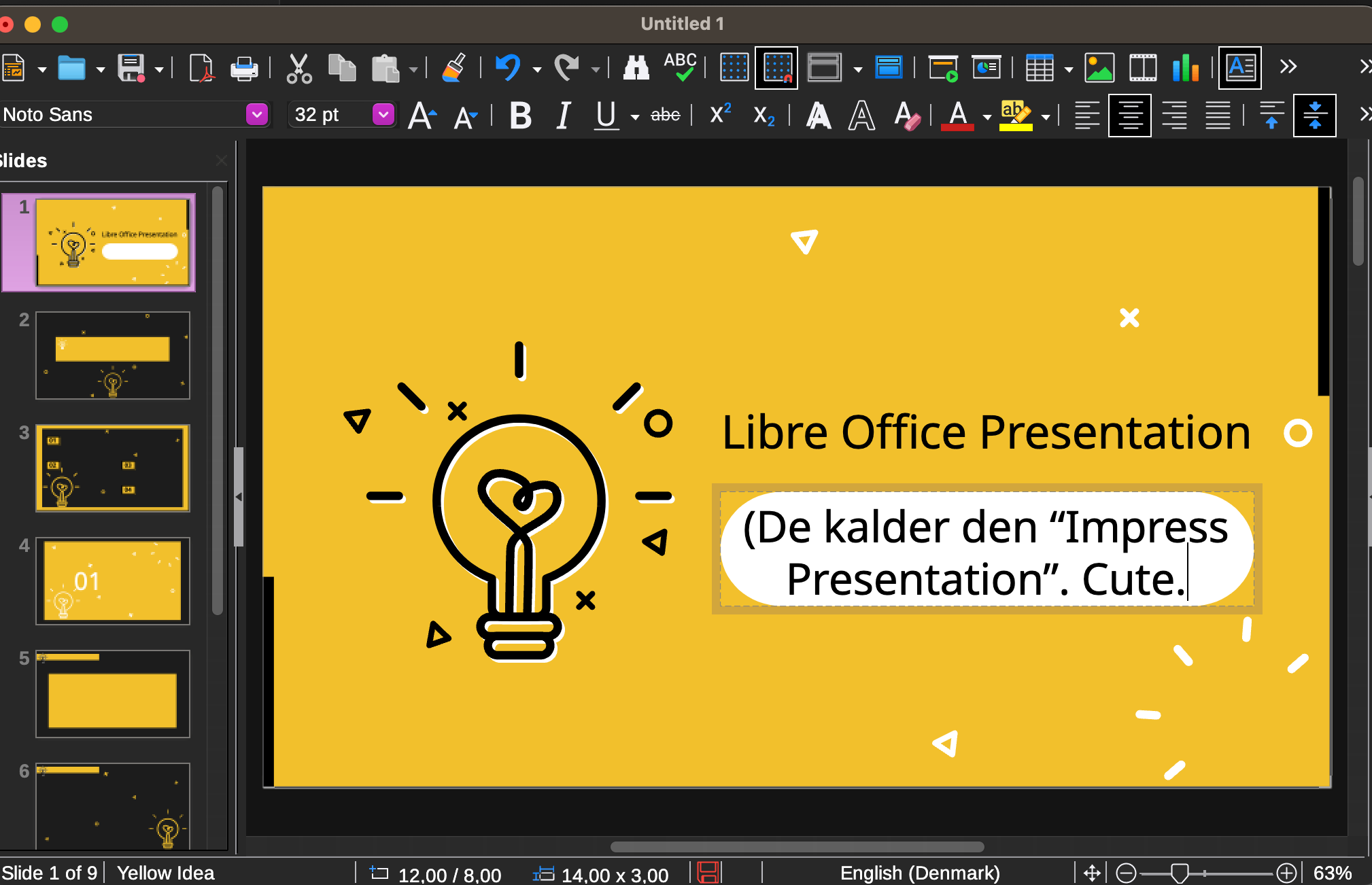Show more standard toolbar items
Image resolution: width=1372 pixels, height=885 pixels.
pos(1288,67)
